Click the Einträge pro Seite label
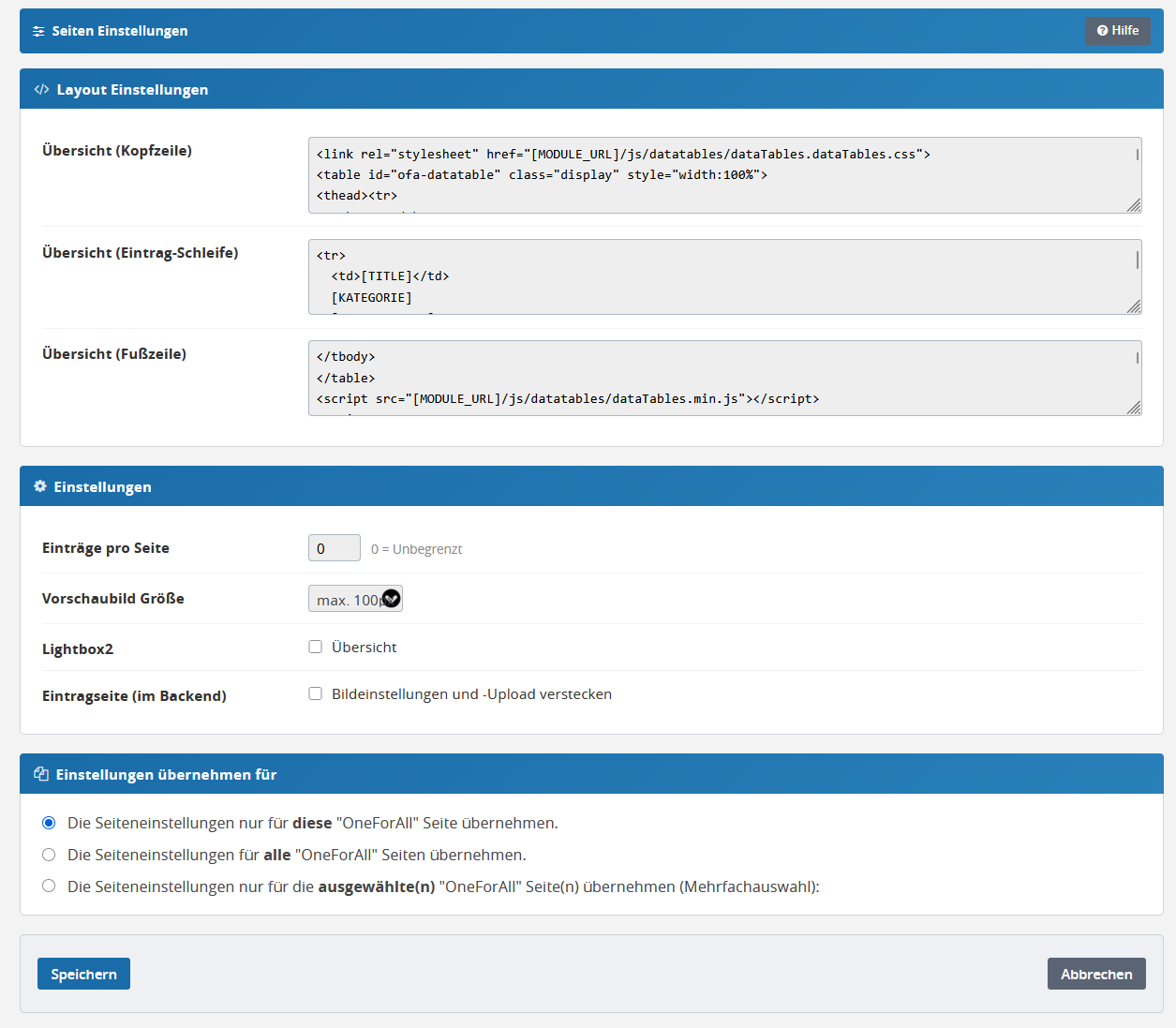This screenshot has height=1028, width=1176. 106,548
